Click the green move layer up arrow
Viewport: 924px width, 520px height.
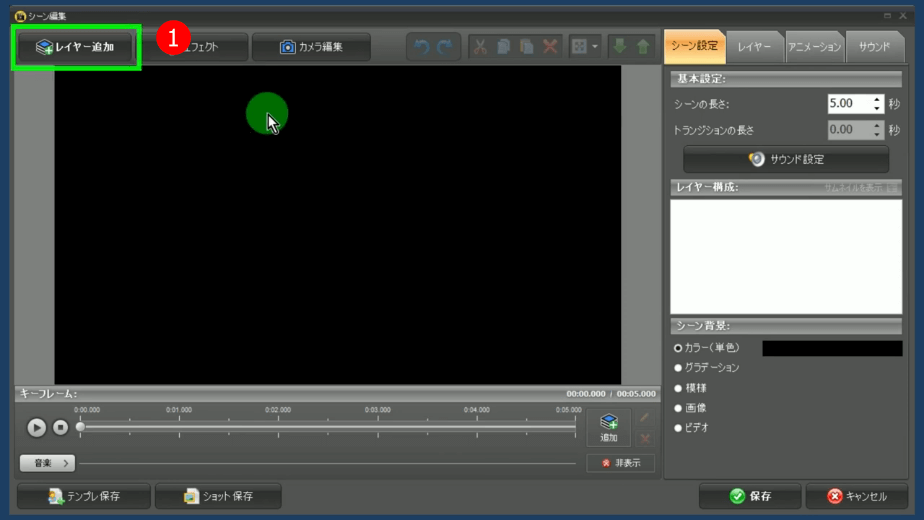pyautogui.click(x=642, y=47)
